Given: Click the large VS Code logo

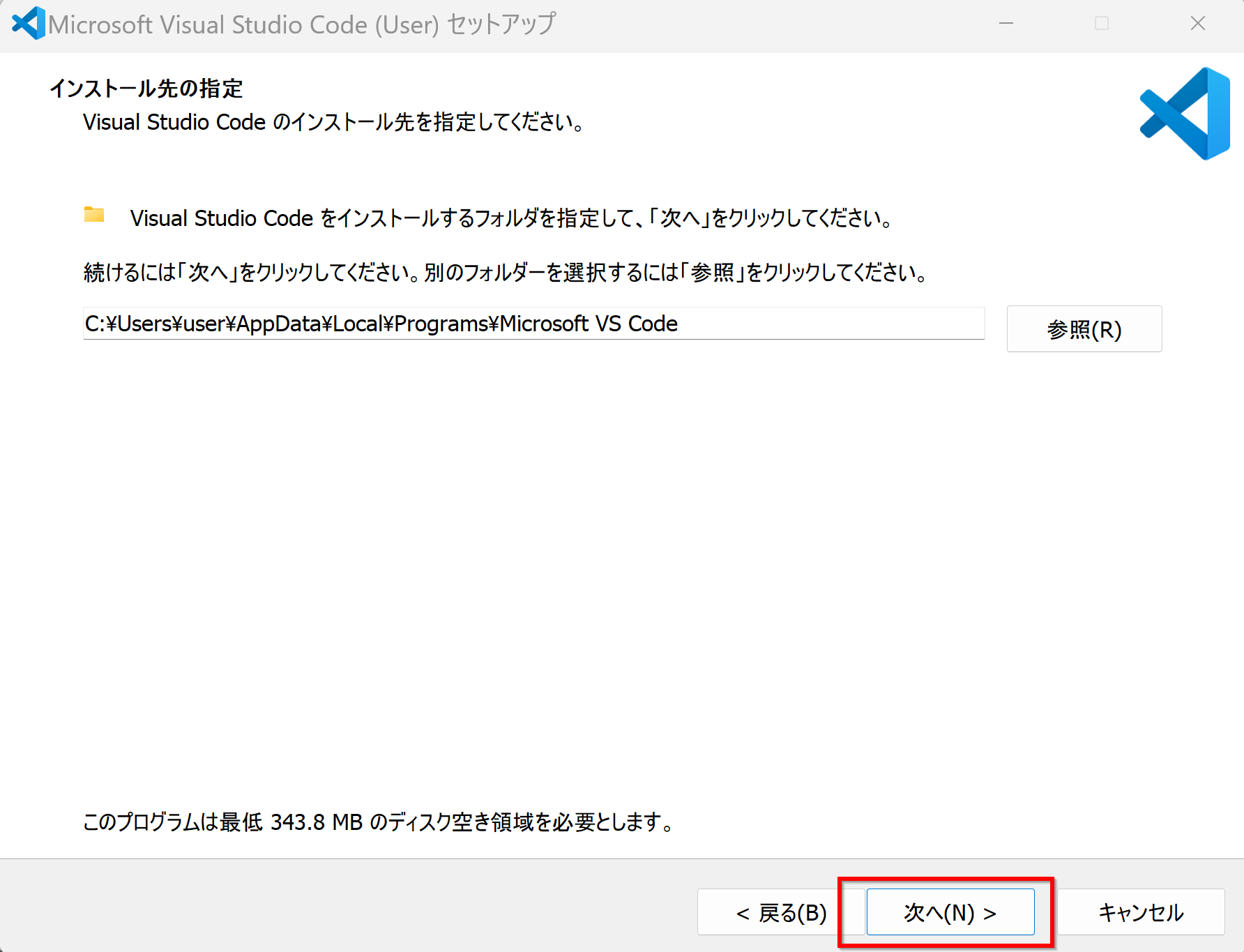Looking at the screenshot, I should tap(1185, 114).
